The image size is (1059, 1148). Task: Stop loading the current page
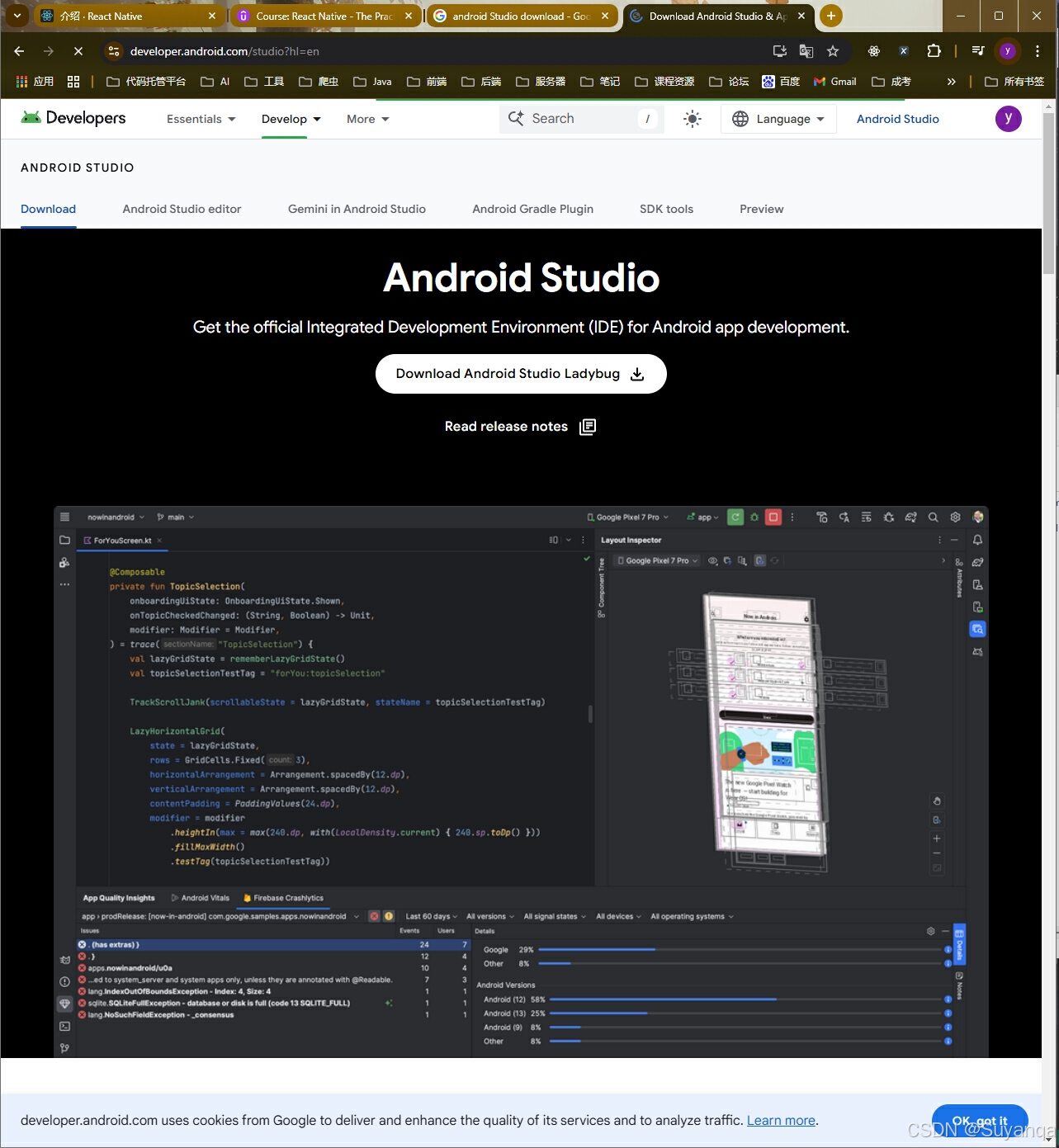78,51
